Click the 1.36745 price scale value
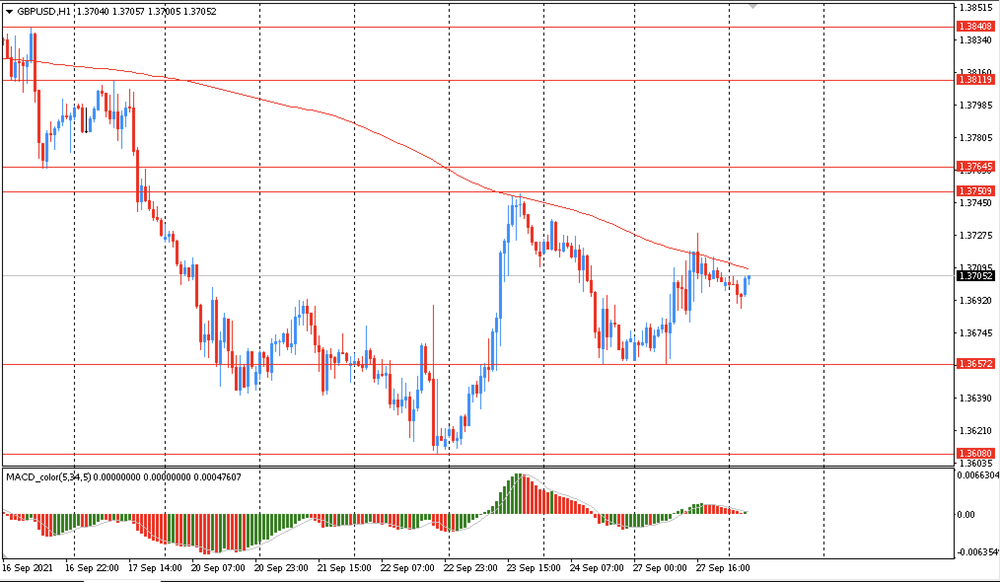The image size is (1000, 582). point(976,333)
